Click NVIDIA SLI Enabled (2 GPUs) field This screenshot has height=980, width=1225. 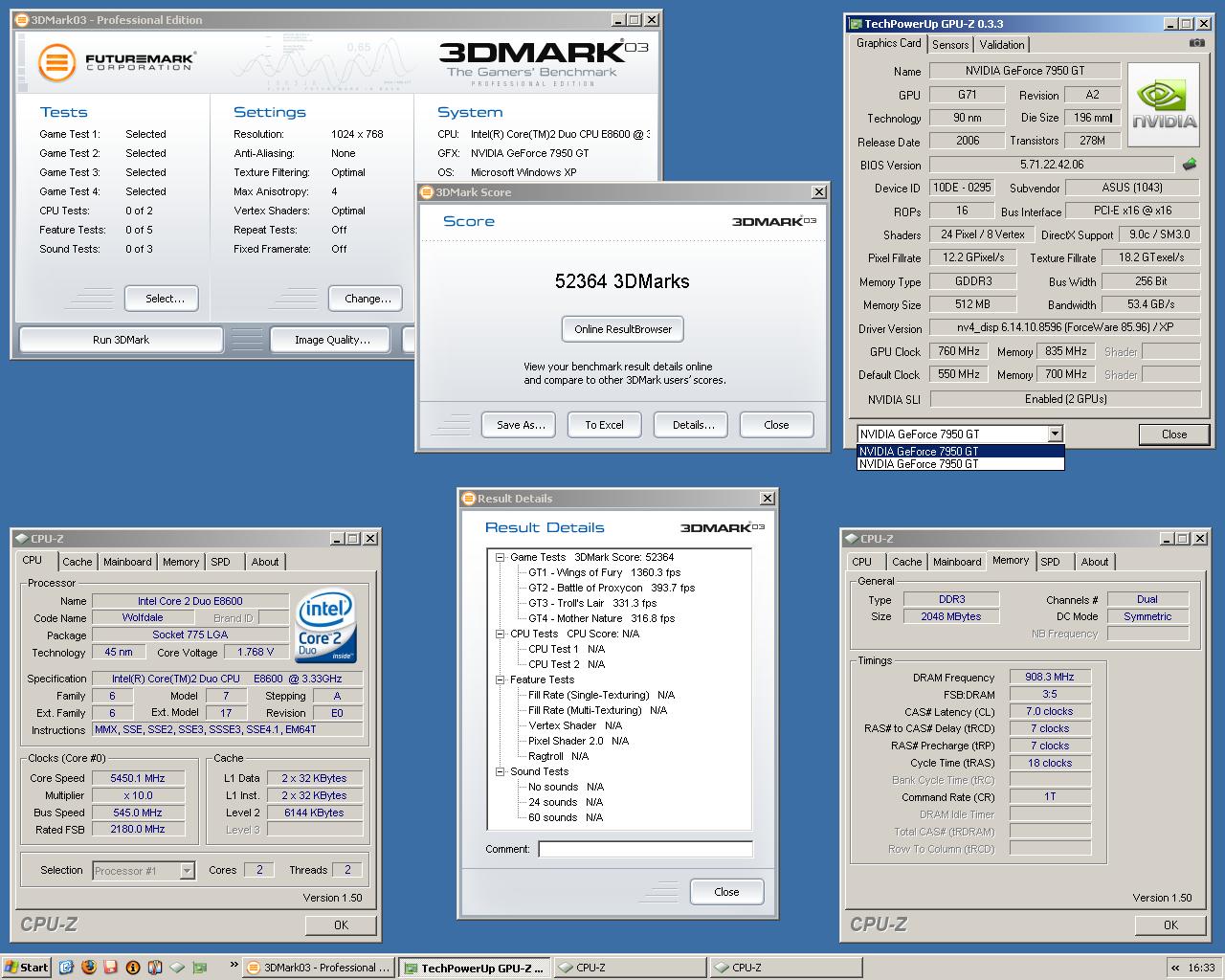[x=1065, y=399]
